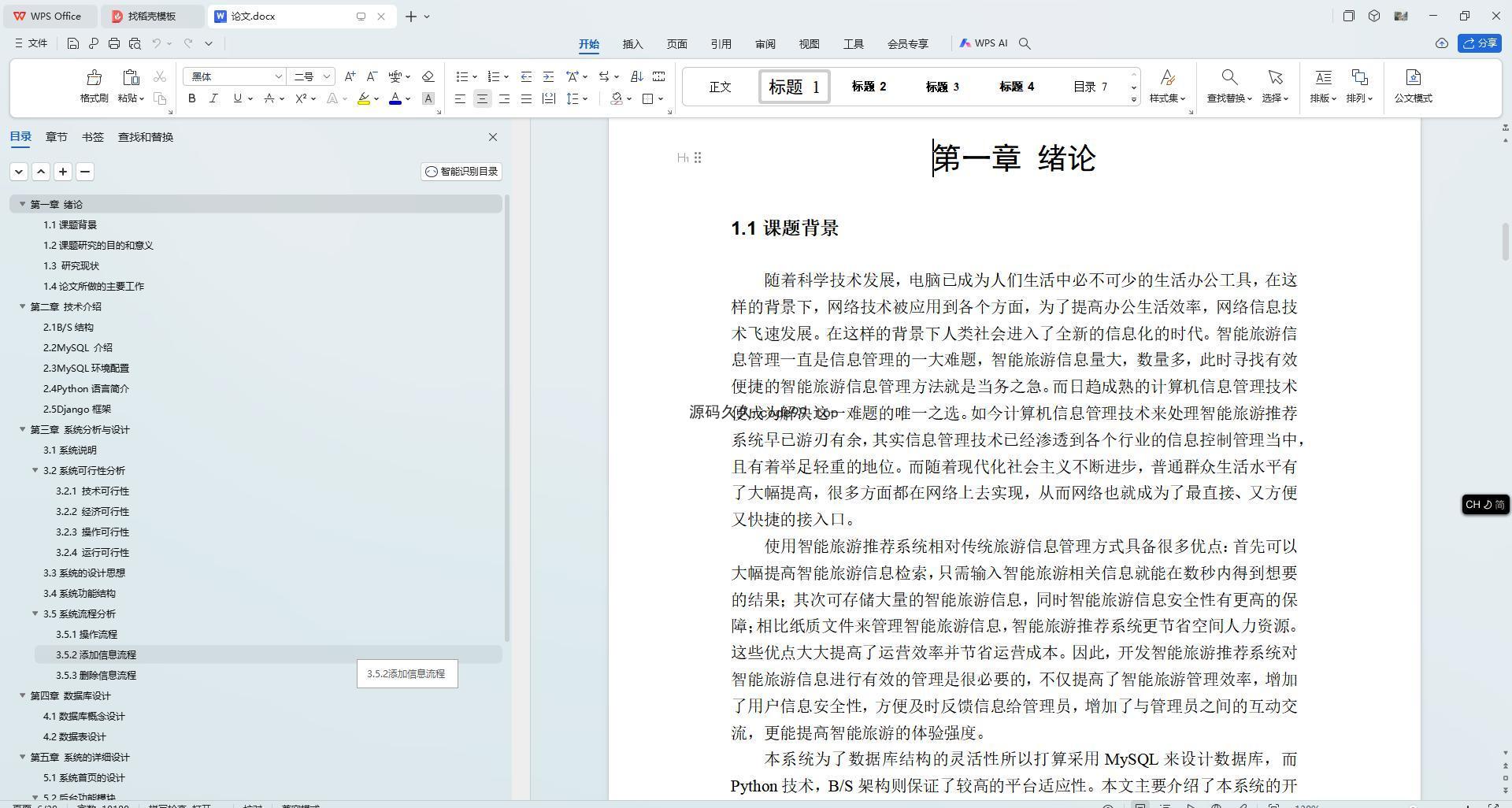Click the Share (分享) button
Image resolution: width=1512 pixels, height=808 pixels.
(x=1480, y=43)
